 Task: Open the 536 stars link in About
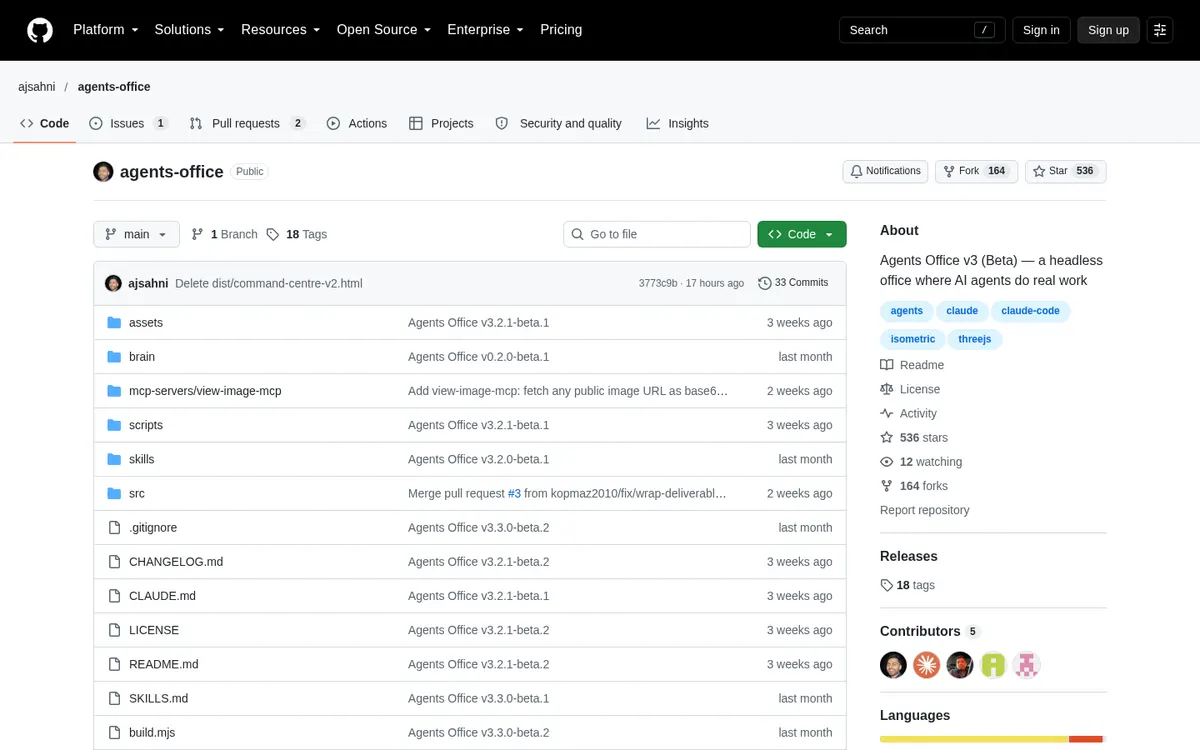click(x=914, y=437)
